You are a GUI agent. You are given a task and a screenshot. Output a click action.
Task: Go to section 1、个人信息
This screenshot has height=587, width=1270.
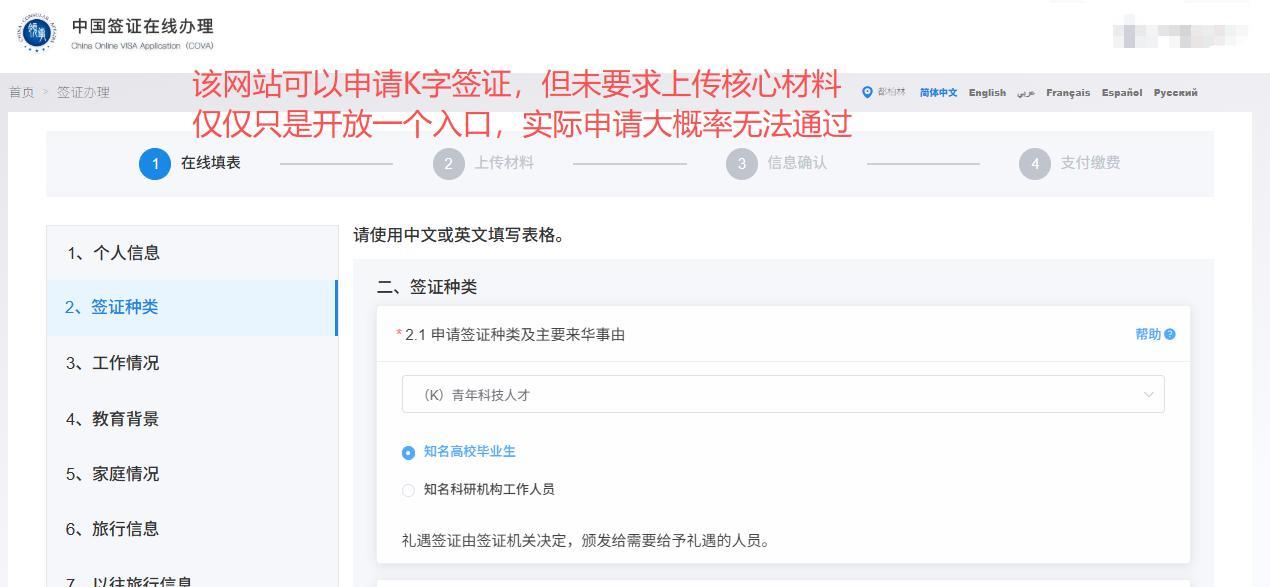click(113, 253)
